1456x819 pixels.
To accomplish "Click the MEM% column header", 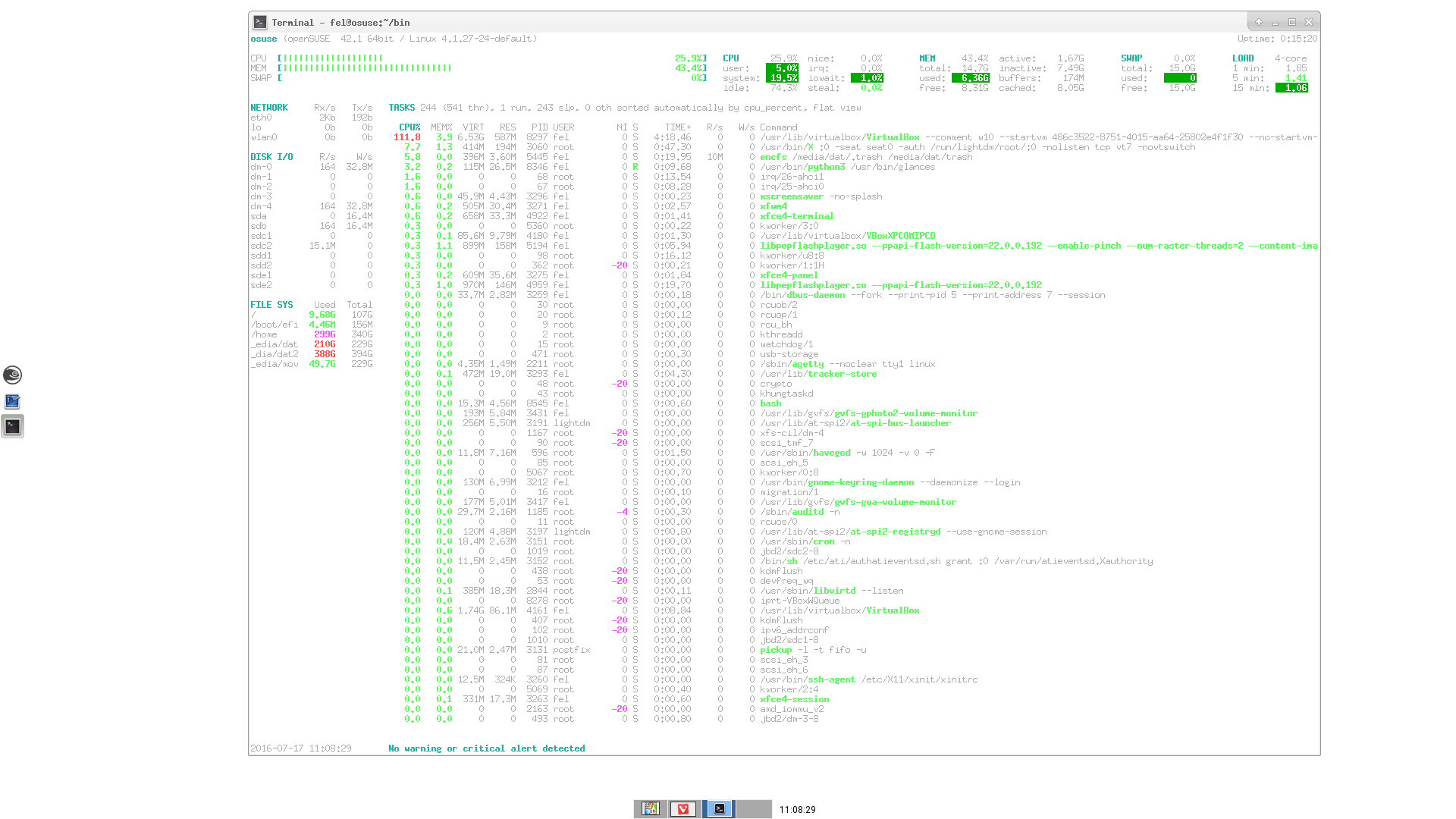I will (441, 127).
